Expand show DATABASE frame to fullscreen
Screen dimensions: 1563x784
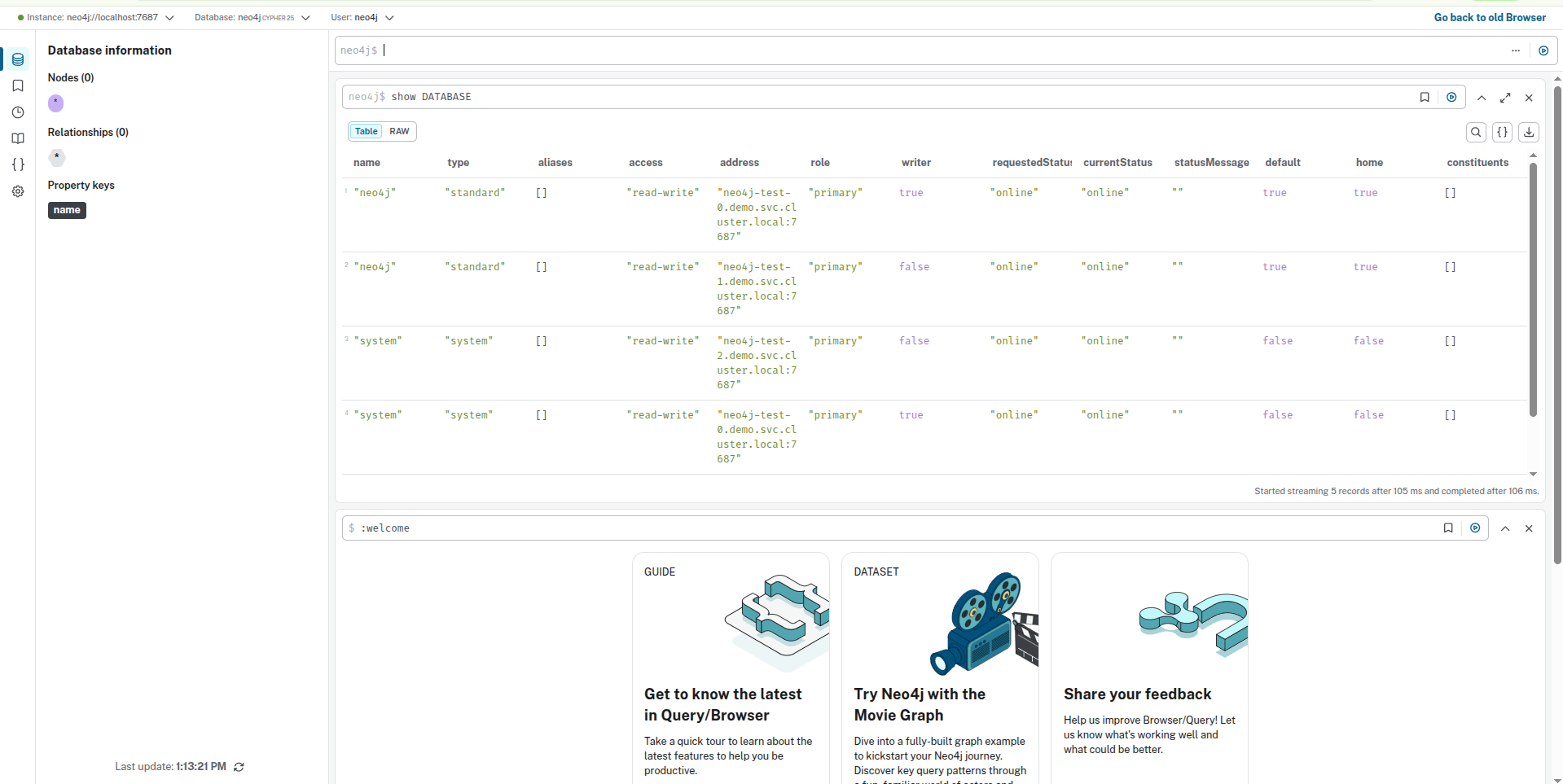(1505, 98)
